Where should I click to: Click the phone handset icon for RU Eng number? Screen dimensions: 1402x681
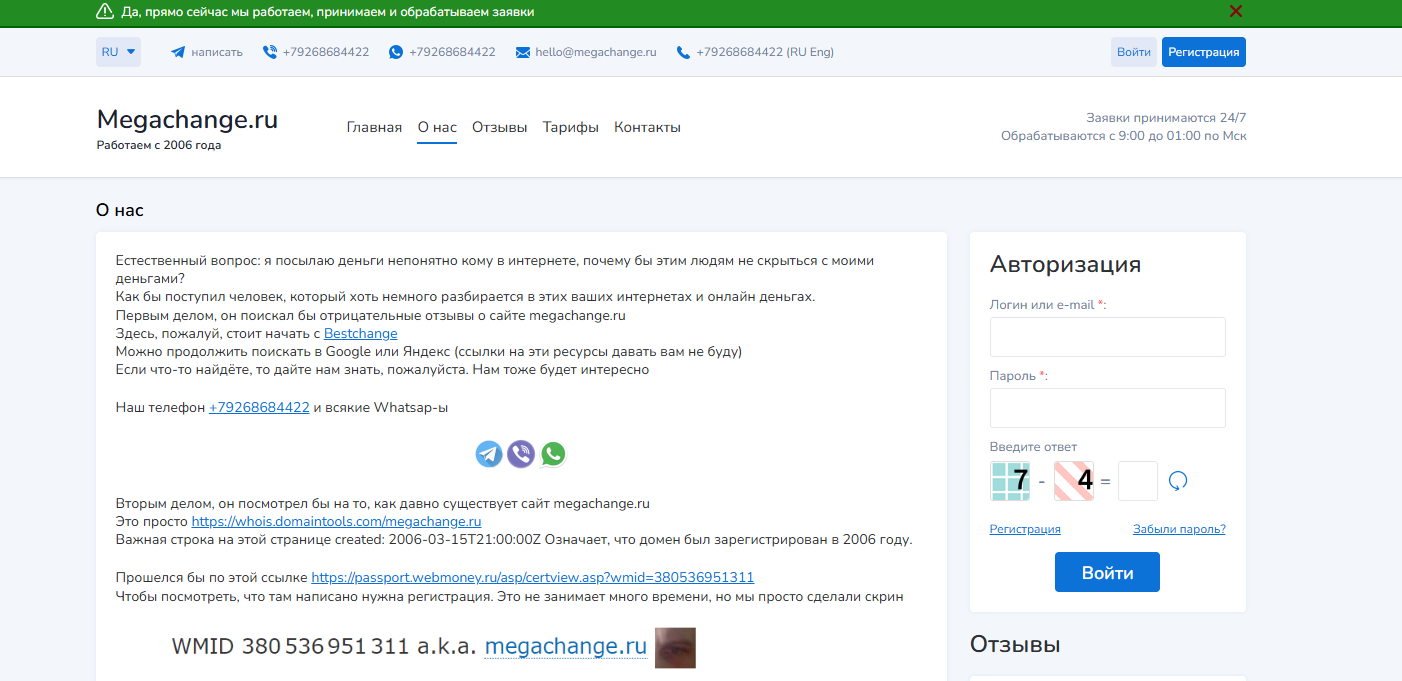pos(682,52)
